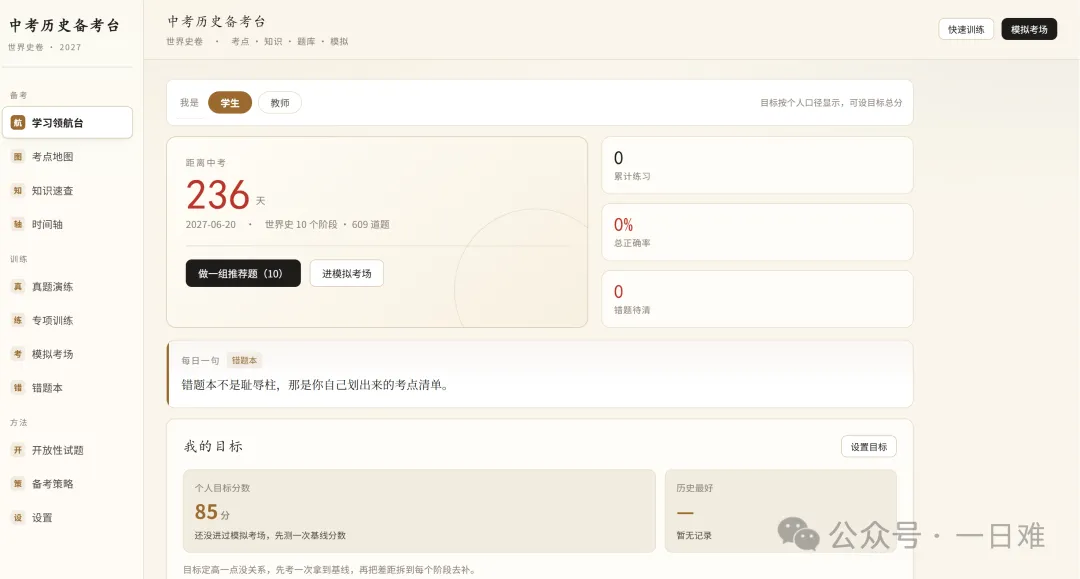Screen dimensions: 1080x579
Task: Click the quote starting 错题本不是耻辱柱
Action: pyautogui.click(x=316, y=385)
